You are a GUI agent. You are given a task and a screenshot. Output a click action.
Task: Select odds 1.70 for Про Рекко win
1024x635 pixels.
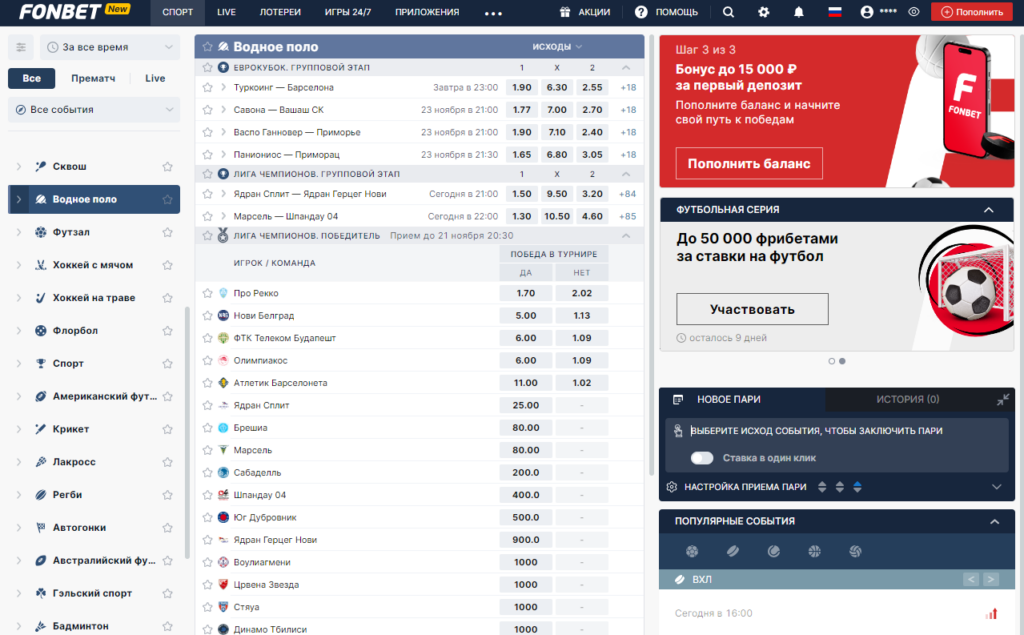click(x=526, y=293)
